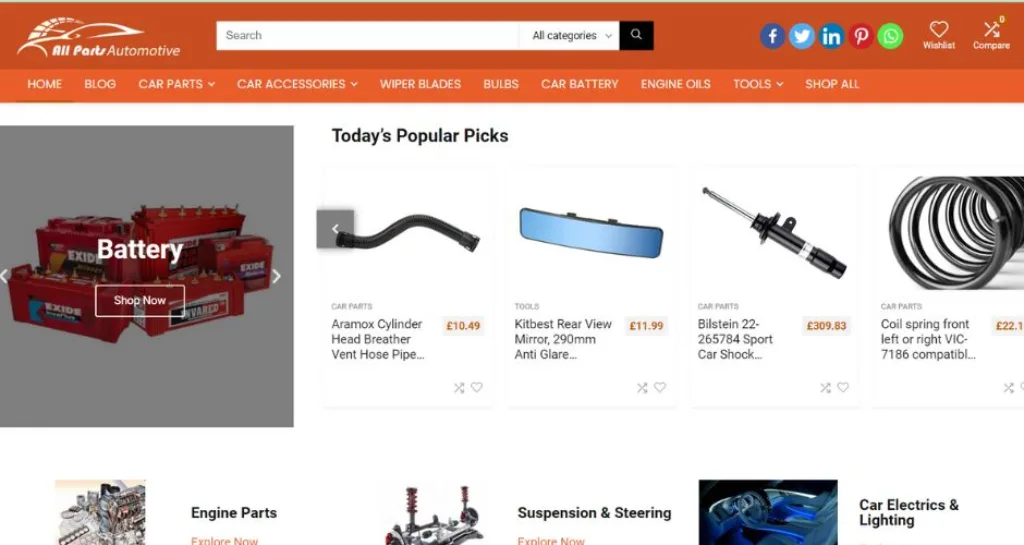Image resolution: width=1024 pixels, height=545 pixels.
Task: Expand the Car Parts menu
Action: 176,84
